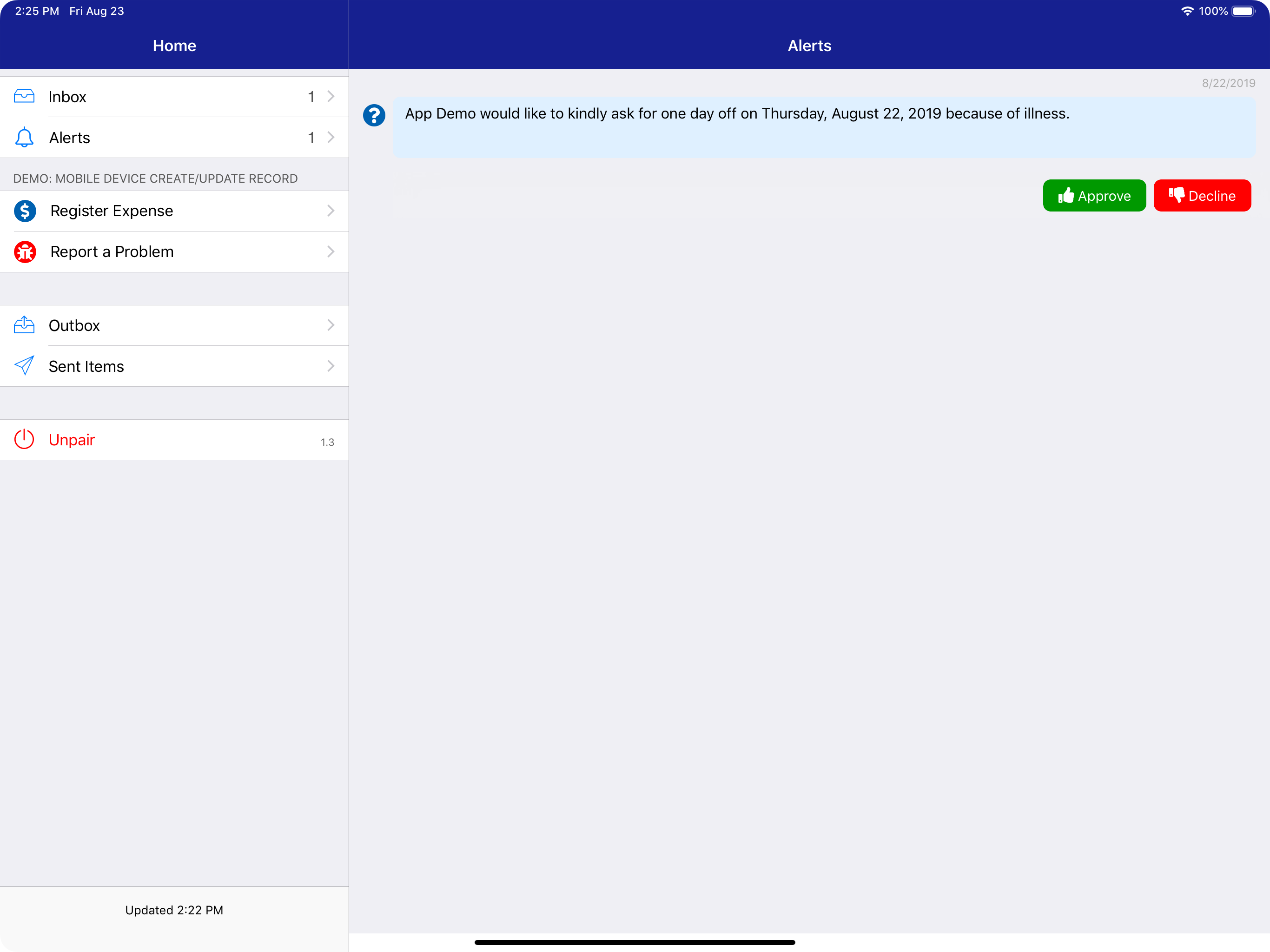Click the Alerts unread count 1
The height and width of the screenshot is (952, 1270).
[311, 138]
